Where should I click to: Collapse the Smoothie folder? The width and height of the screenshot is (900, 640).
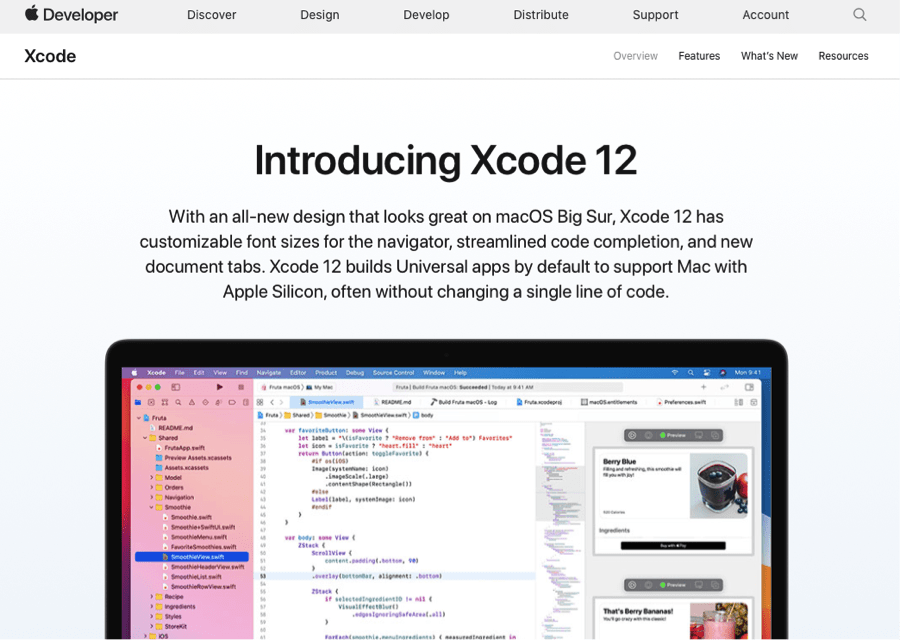(152, 507)
